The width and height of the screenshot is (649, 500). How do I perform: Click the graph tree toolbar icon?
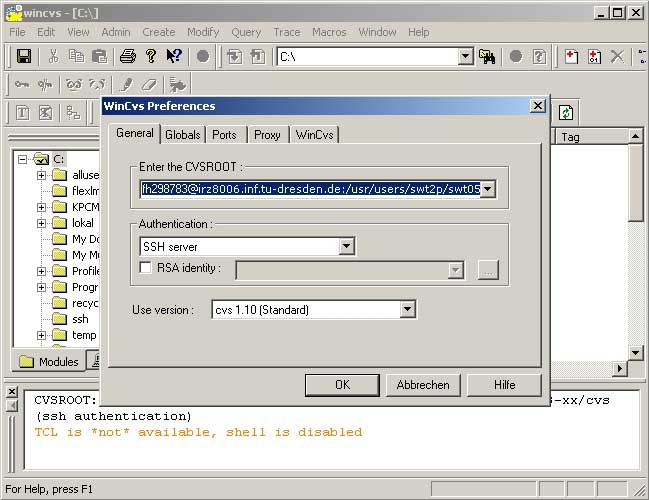[73, 113]
